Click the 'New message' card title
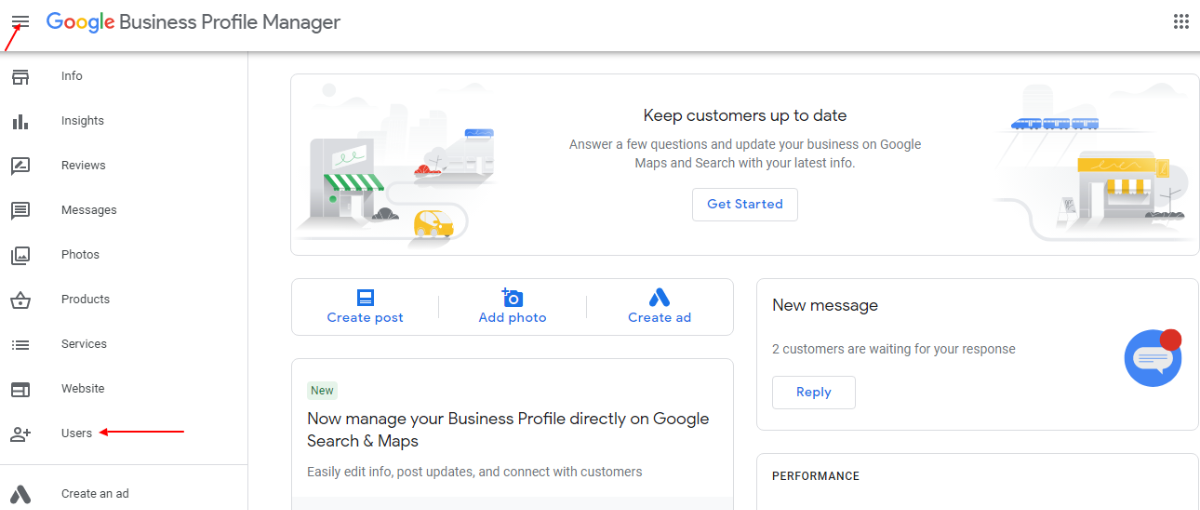This screenshot has height=510, width=1200. pyautogui.click(x=825, y=305)
